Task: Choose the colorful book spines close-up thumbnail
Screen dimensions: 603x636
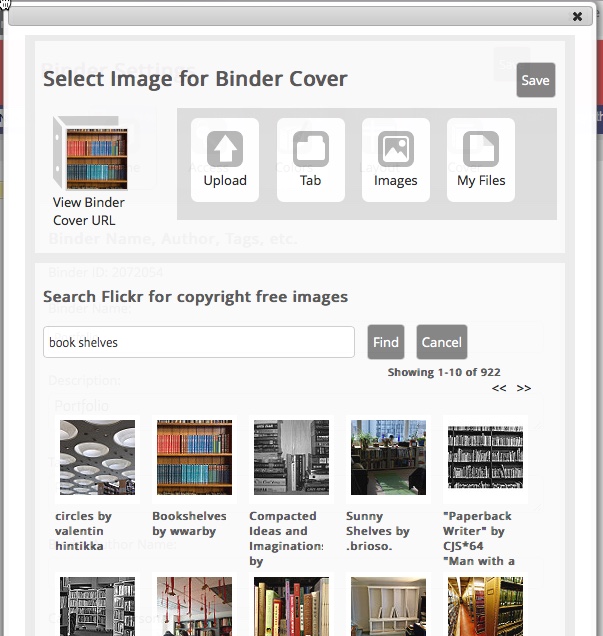Action: (291, 606)
